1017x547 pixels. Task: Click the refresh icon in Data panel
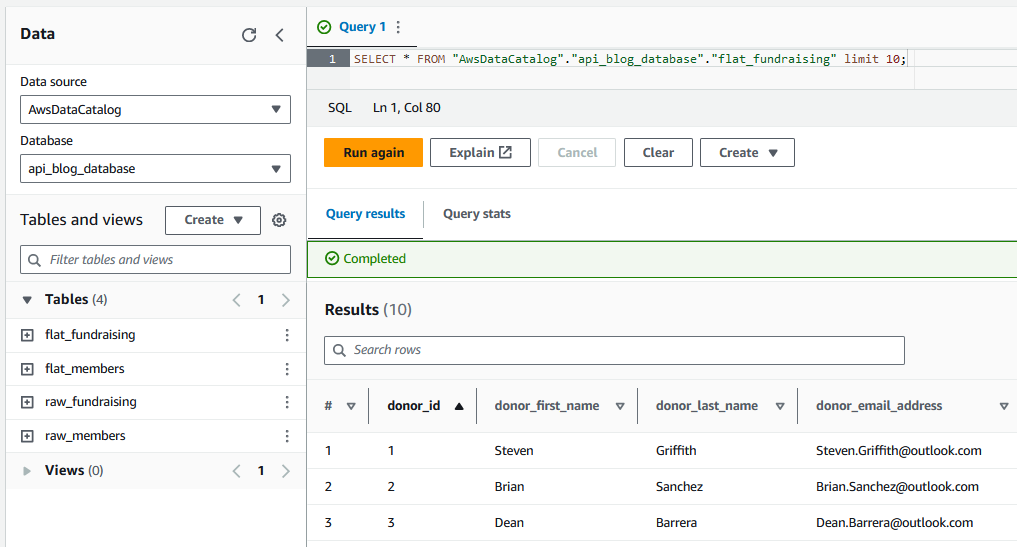pyautogui.click(x=249, y=35)
